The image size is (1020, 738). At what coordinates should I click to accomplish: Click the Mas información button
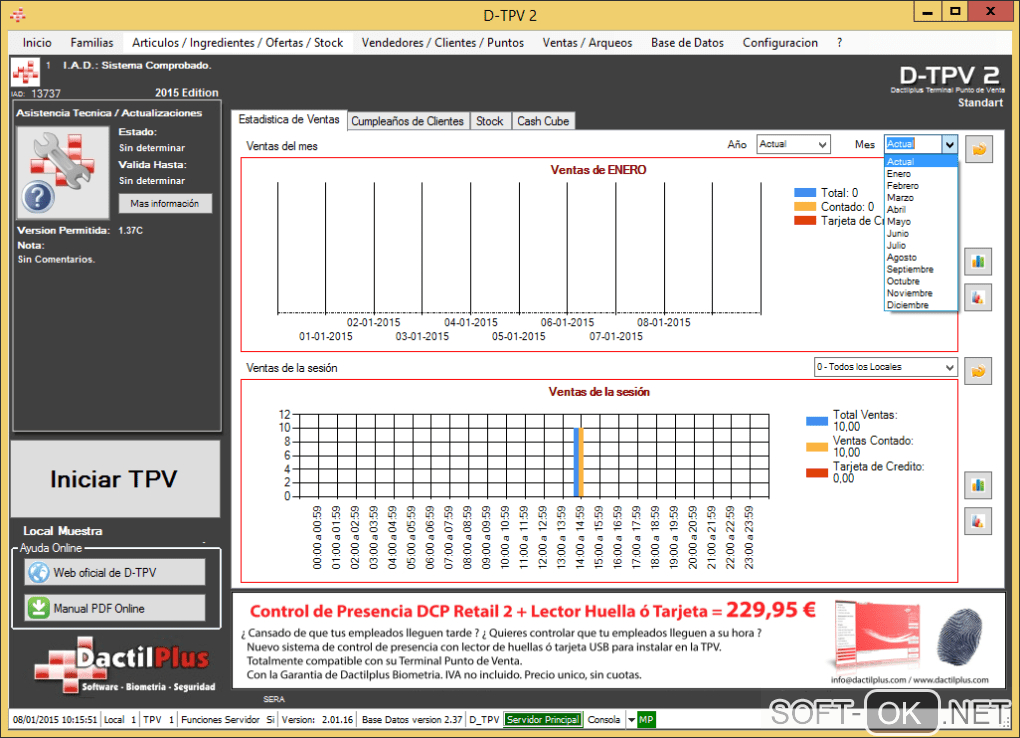point(165,204)
